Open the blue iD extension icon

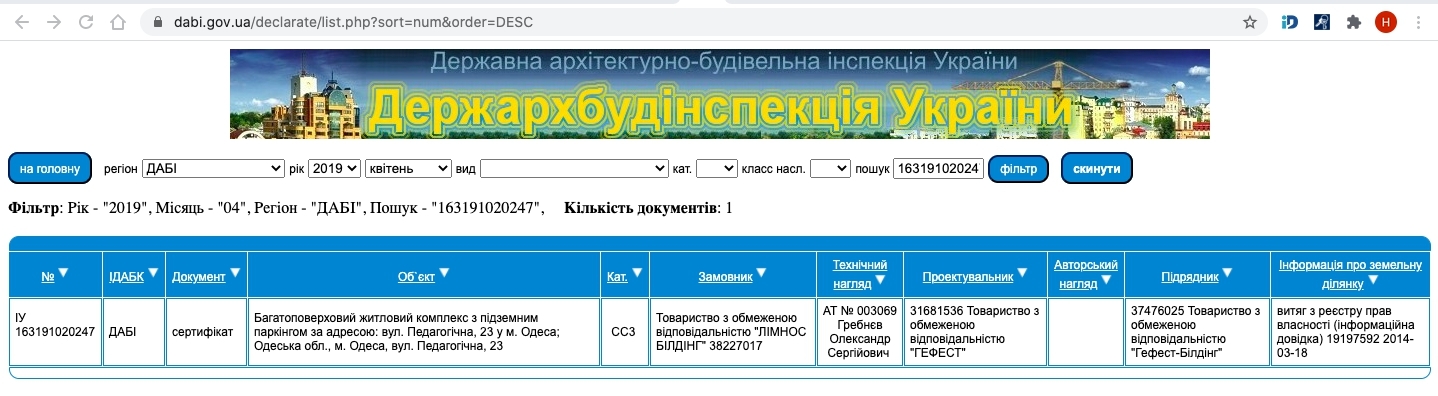click(x=1290, y=22)
